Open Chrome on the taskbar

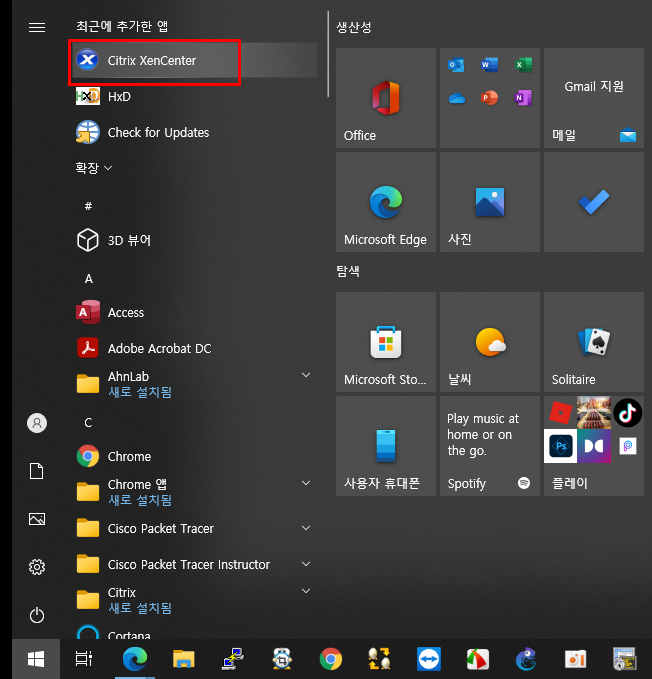[x=331, y=659]
